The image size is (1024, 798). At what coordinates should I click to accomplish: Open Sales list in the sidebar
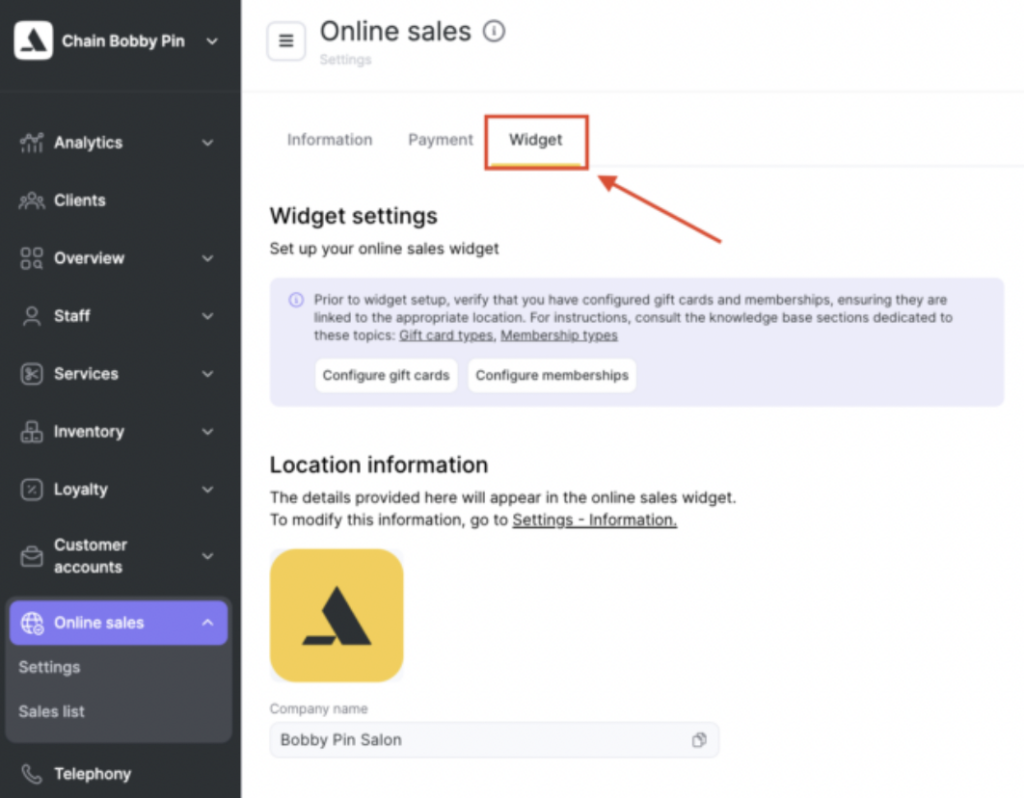coord(52,712)
